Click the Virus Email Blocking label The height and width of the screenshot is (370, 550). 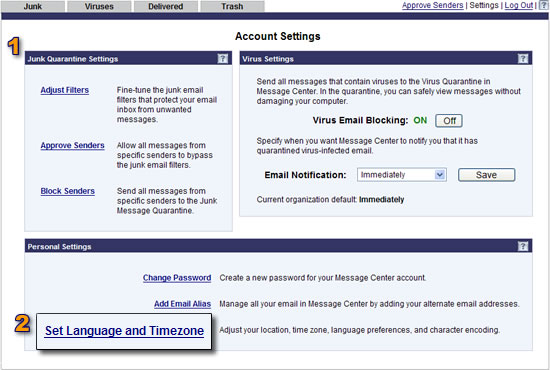pos(360,120)
